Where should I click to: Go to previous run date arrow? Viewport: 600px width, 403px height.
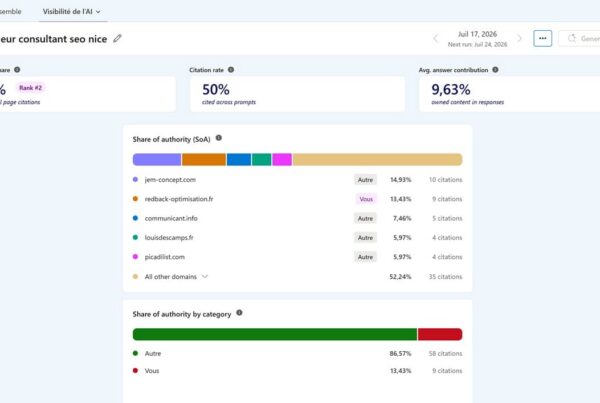coord(436,38)
